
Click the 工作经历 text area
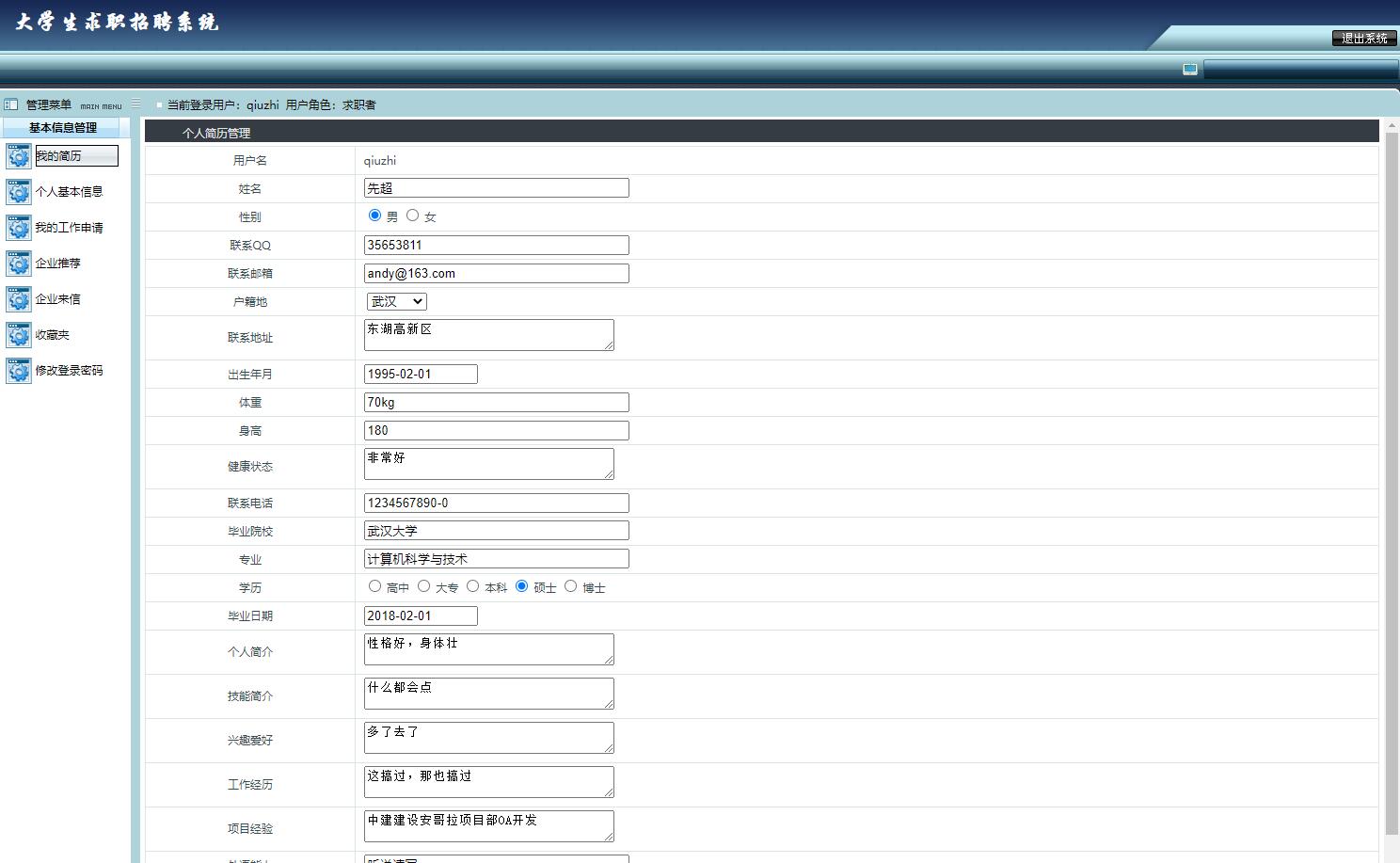click(x=489, y=782)
